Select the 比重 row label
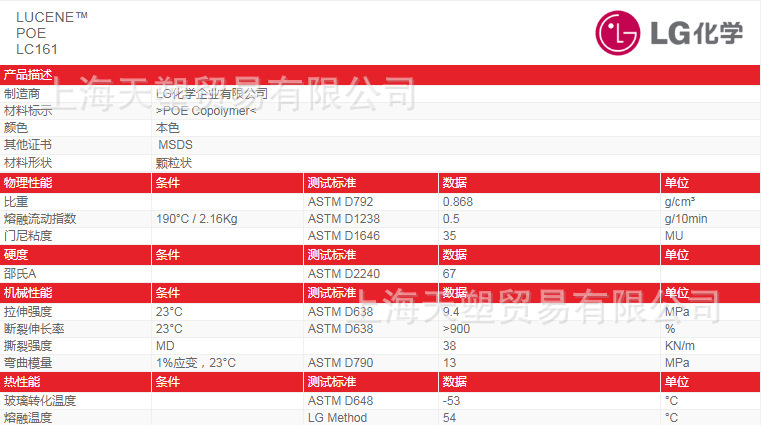 [16, 201]
